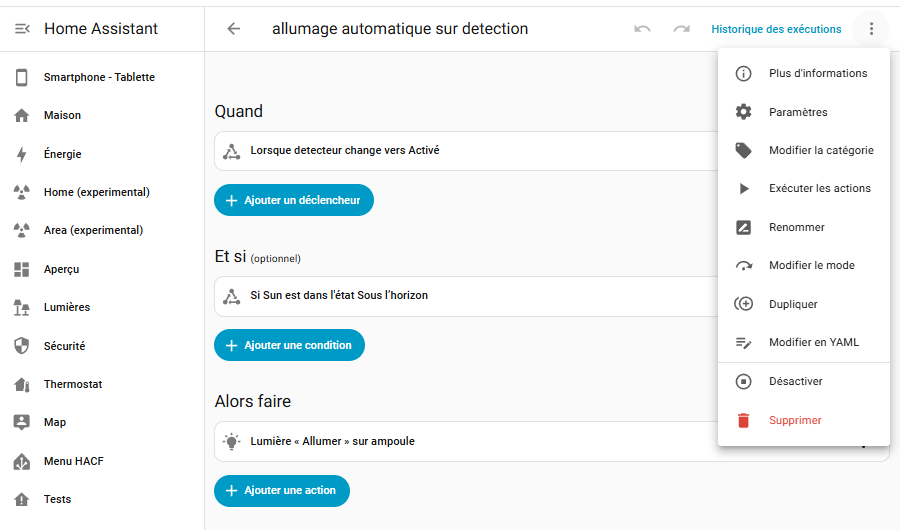Click the undo arrow icon
This screenshot has height=530, width=900.
(x=642, y=29)
